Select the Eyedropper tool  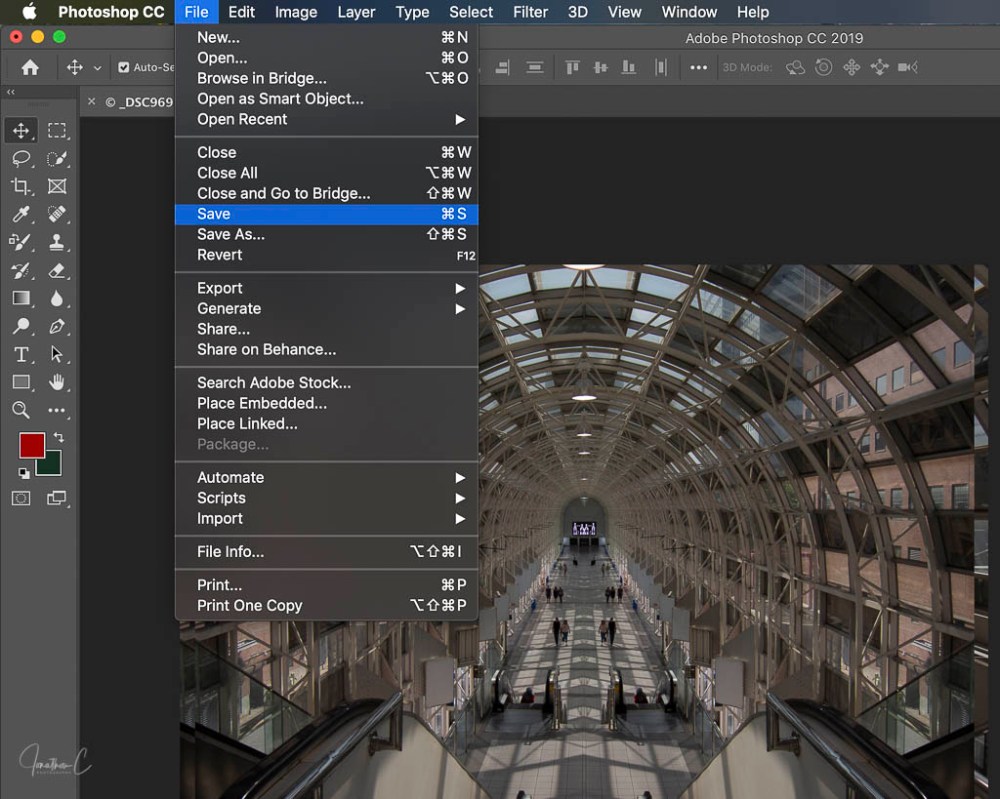[x=20, y=214]
